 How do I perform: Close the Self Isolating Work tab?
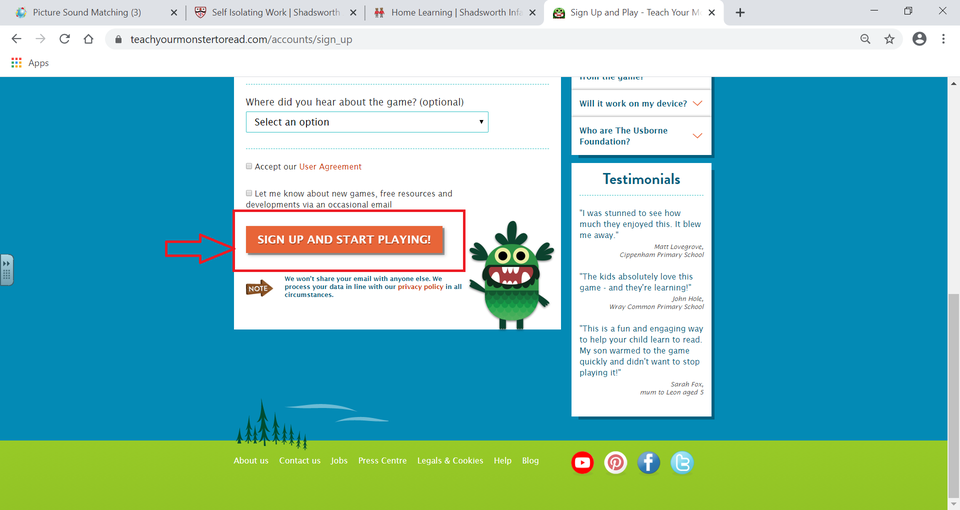(x=354, y=12)
